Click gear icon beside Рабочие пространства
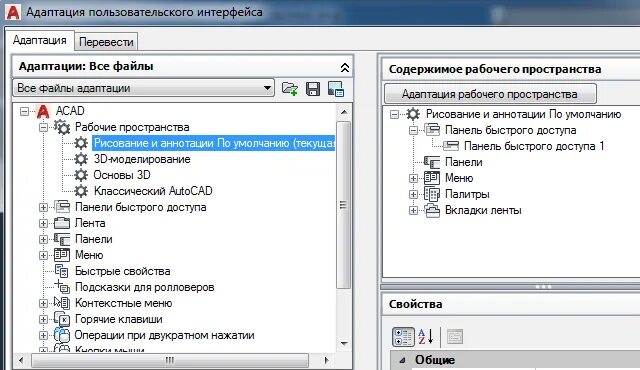The height and width of the screenshot is (370, 640). [x=62, y=127]
